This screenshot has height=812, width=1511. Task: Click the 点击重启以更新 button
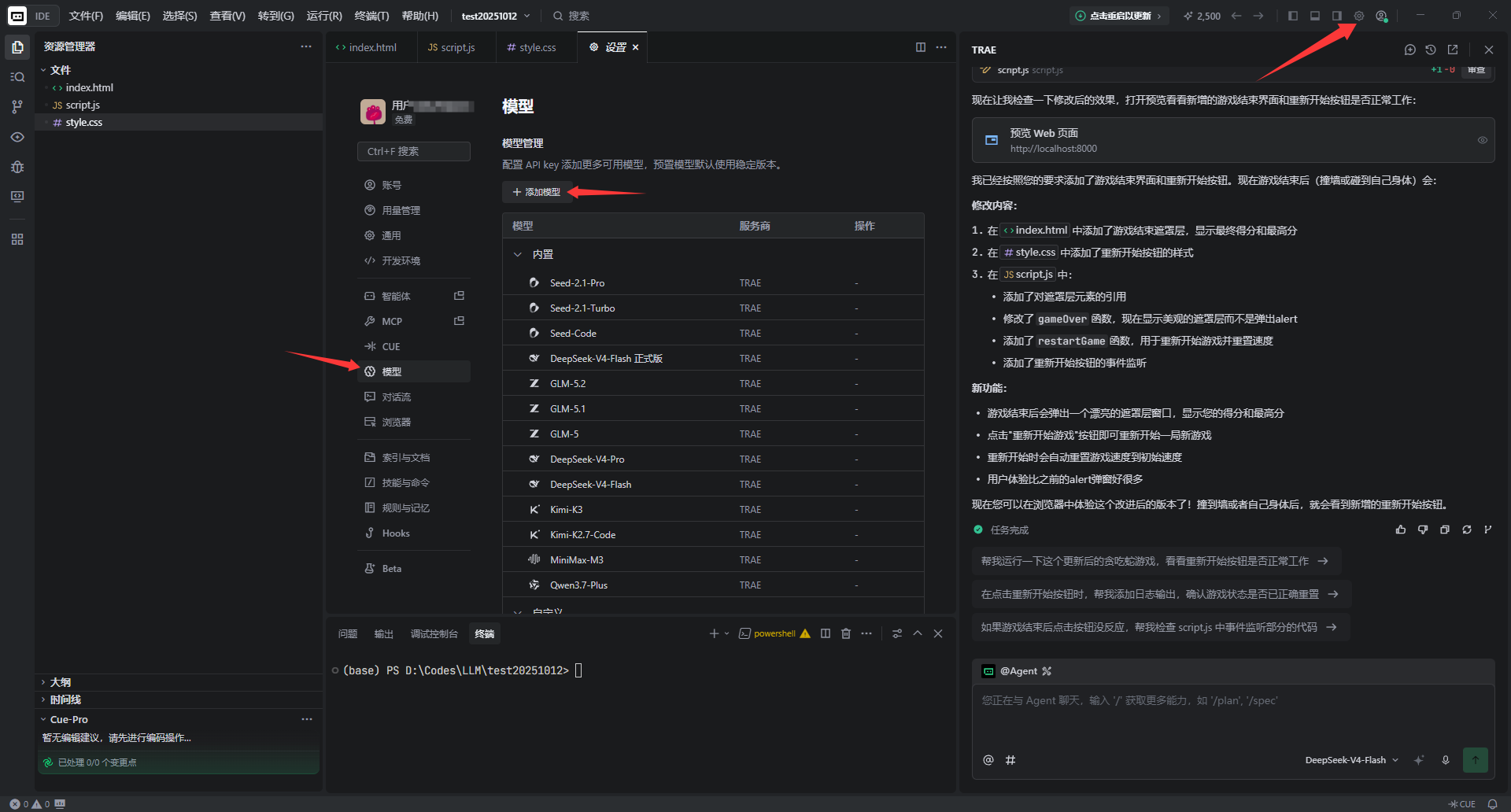[x=1119, y=16]
